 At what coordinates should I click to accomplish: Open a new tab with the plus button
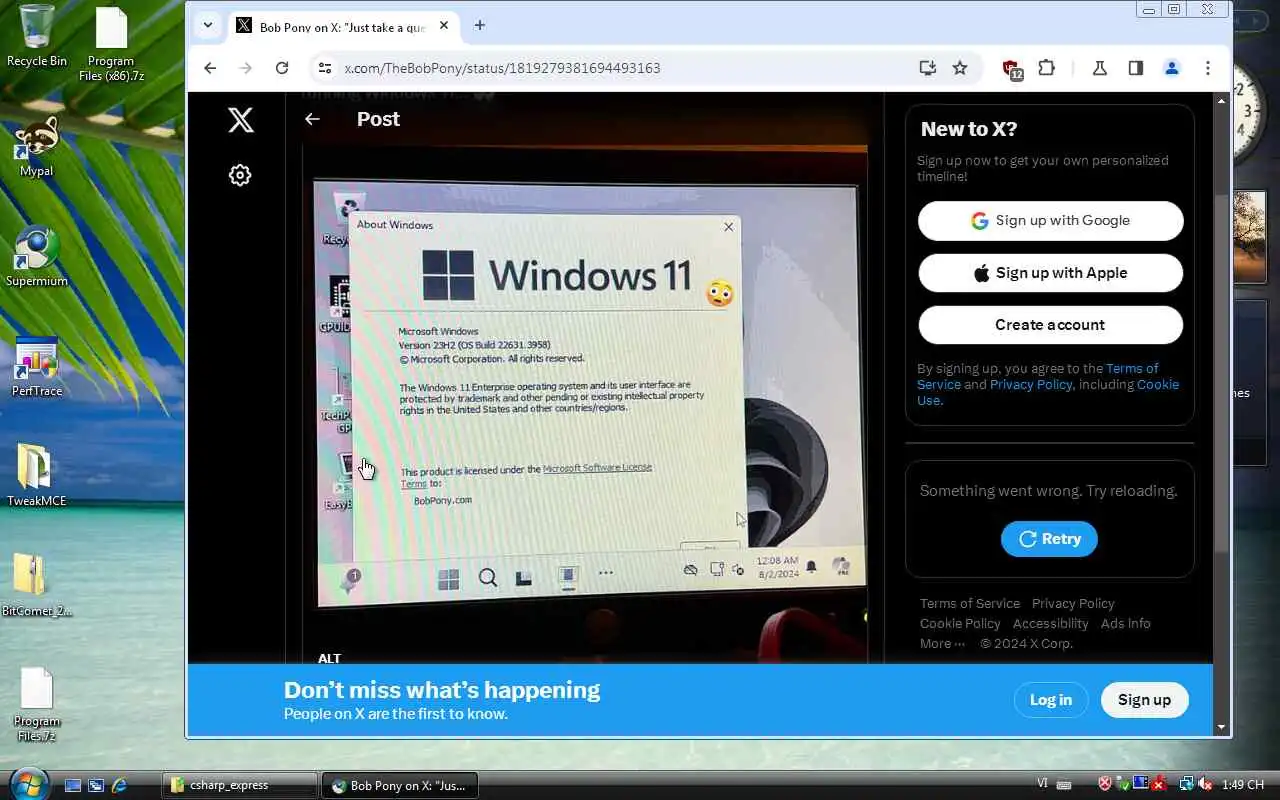click(480, 26)
